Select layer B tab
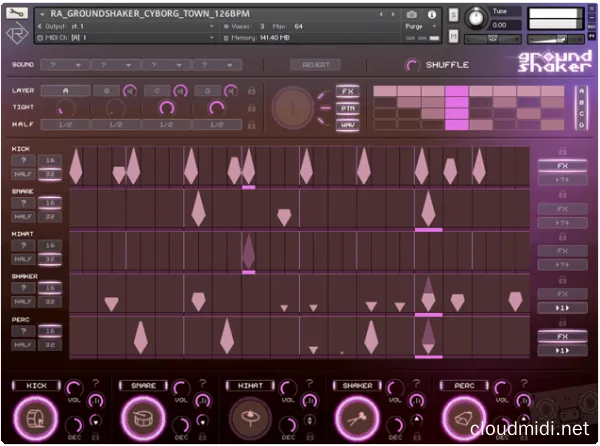Screen dimensions: 600x446 tap(107, 91)
